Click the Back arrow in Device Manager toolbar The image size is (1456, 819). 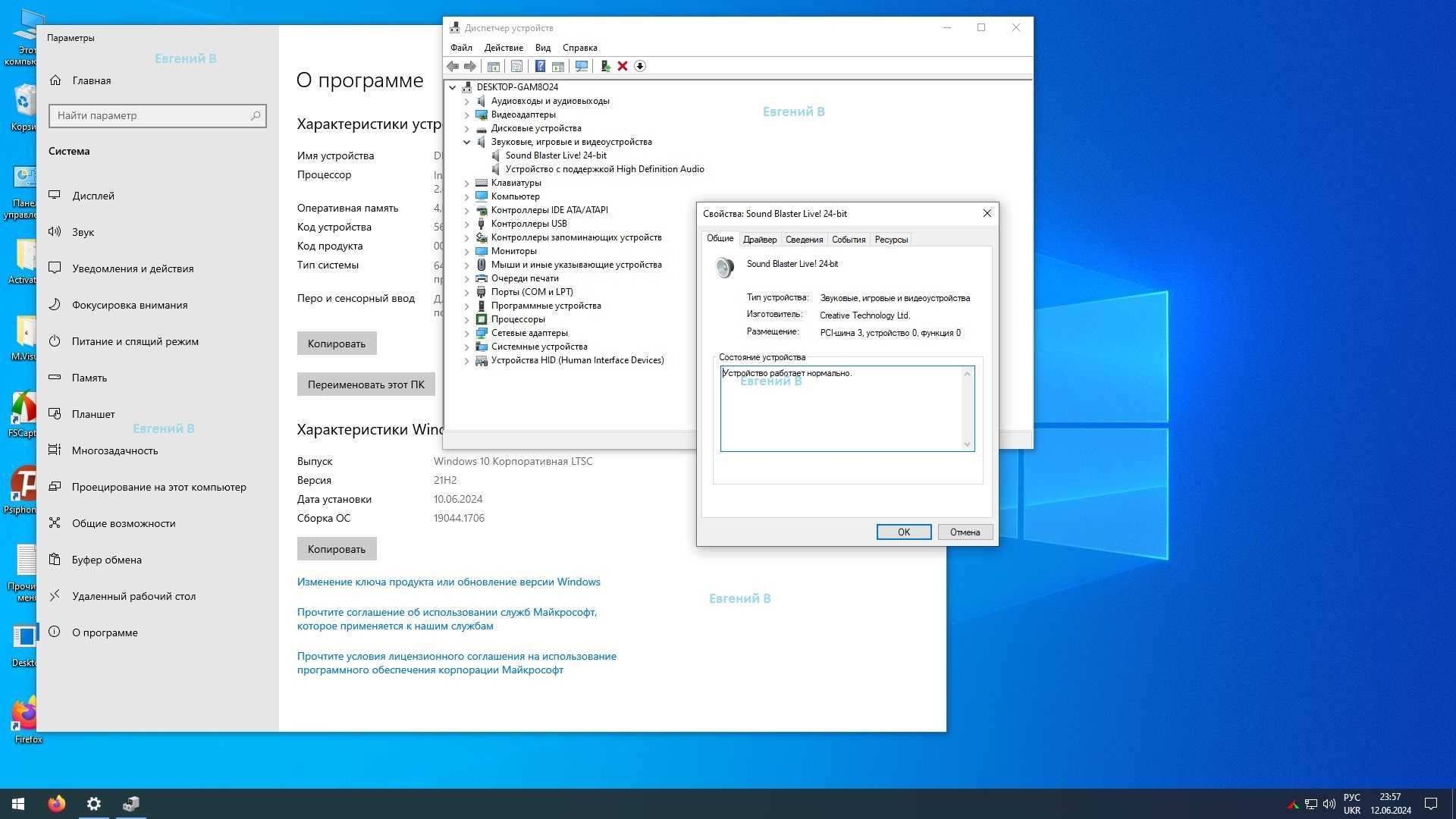point(453,67)
